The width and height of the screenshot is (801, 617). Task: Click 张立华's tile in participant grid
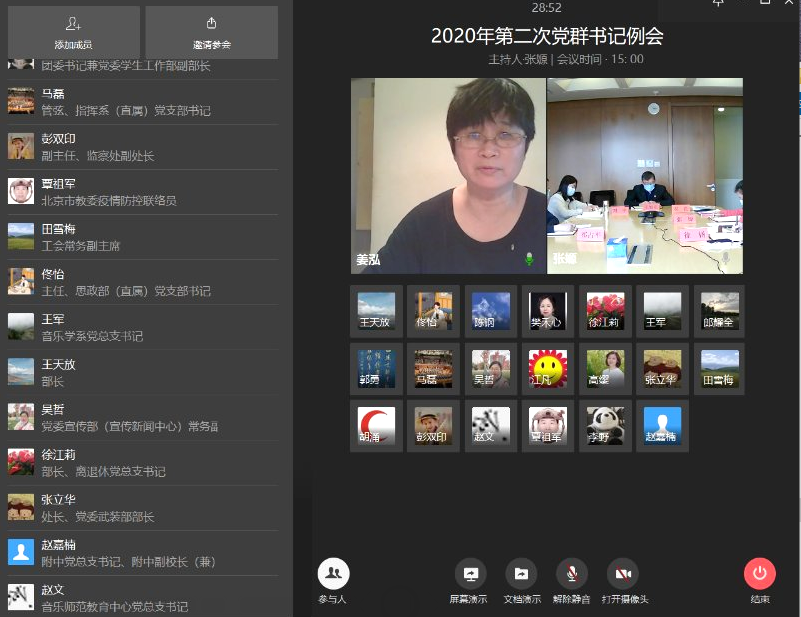[662, 369]
